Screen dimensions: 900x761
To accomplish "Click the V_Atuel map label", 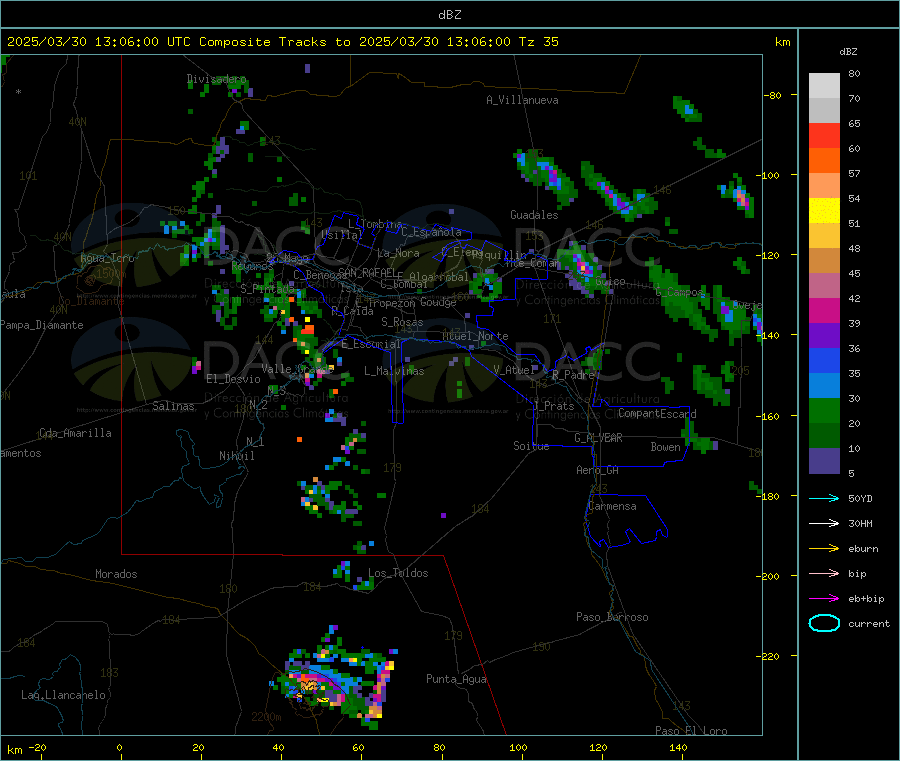I will point(514,370).
